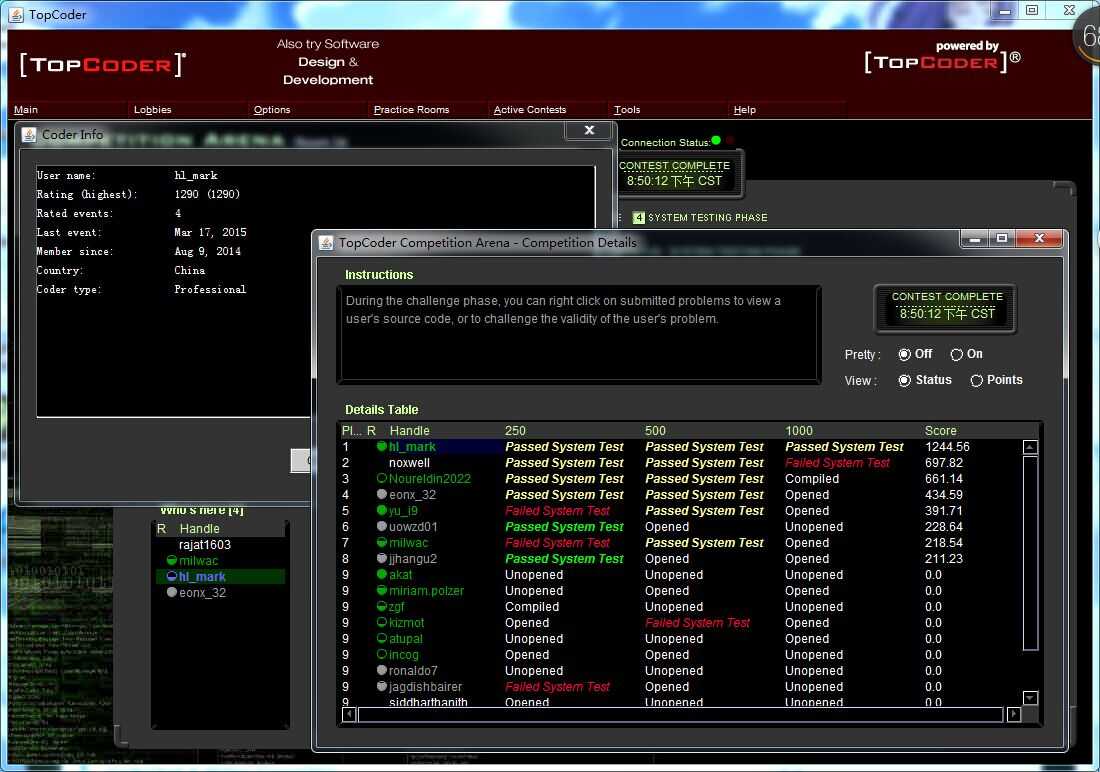Click the system testing phase number icon
The image size is (1100, 772).
[x=638, y=218]
